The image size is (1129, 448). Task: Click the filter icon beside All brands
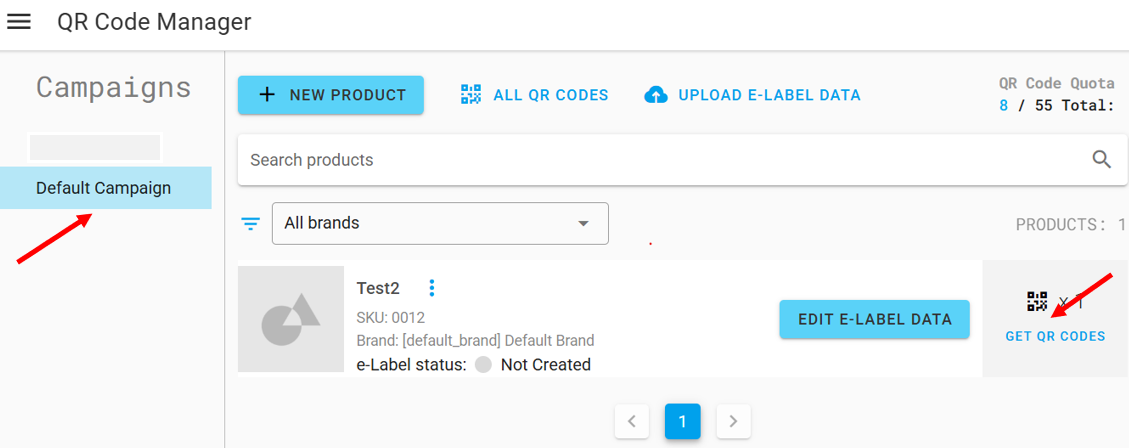tap(251, 223)
